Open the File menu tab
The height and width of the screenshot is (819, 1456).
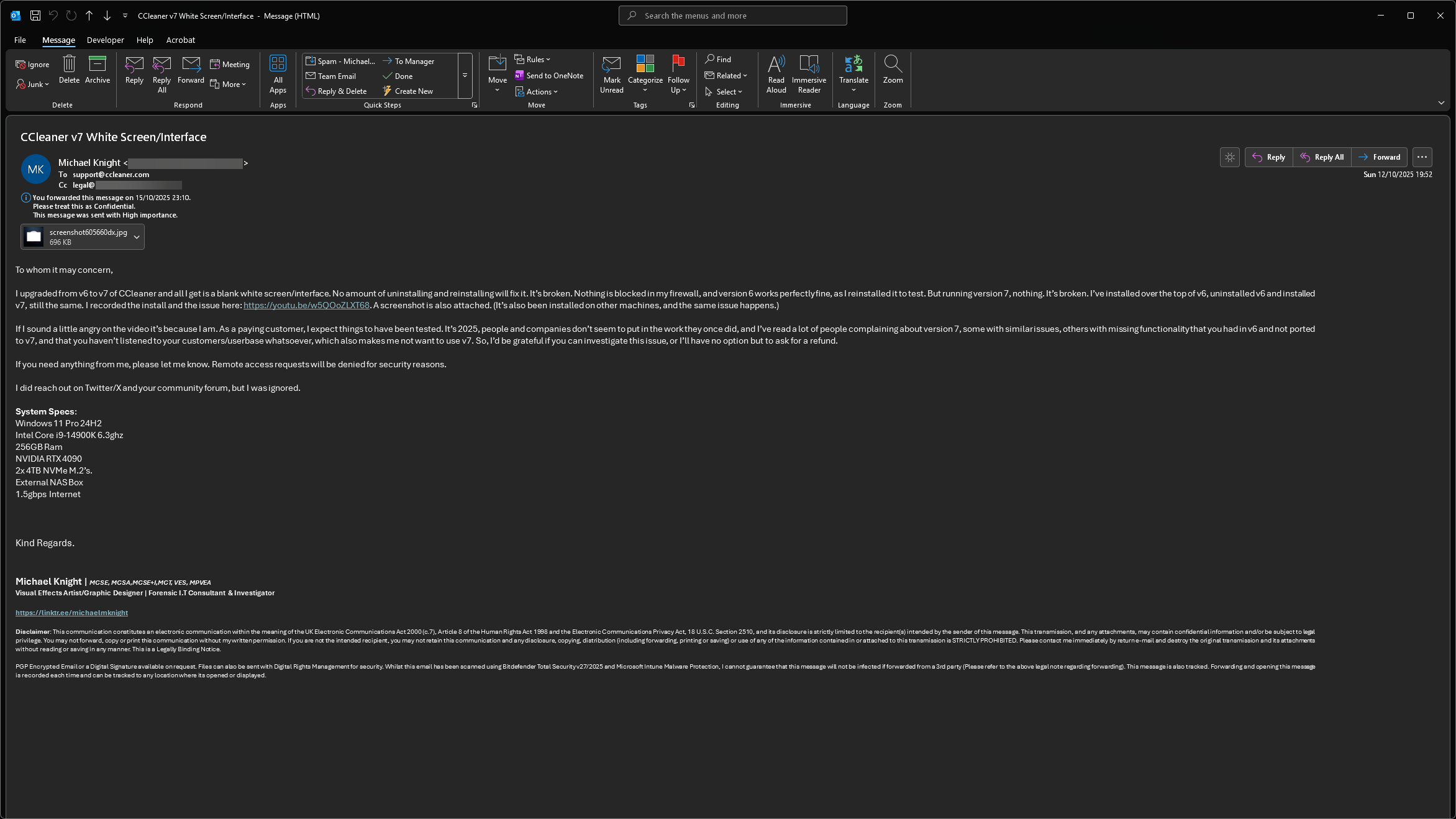click(x=20, y=40)
